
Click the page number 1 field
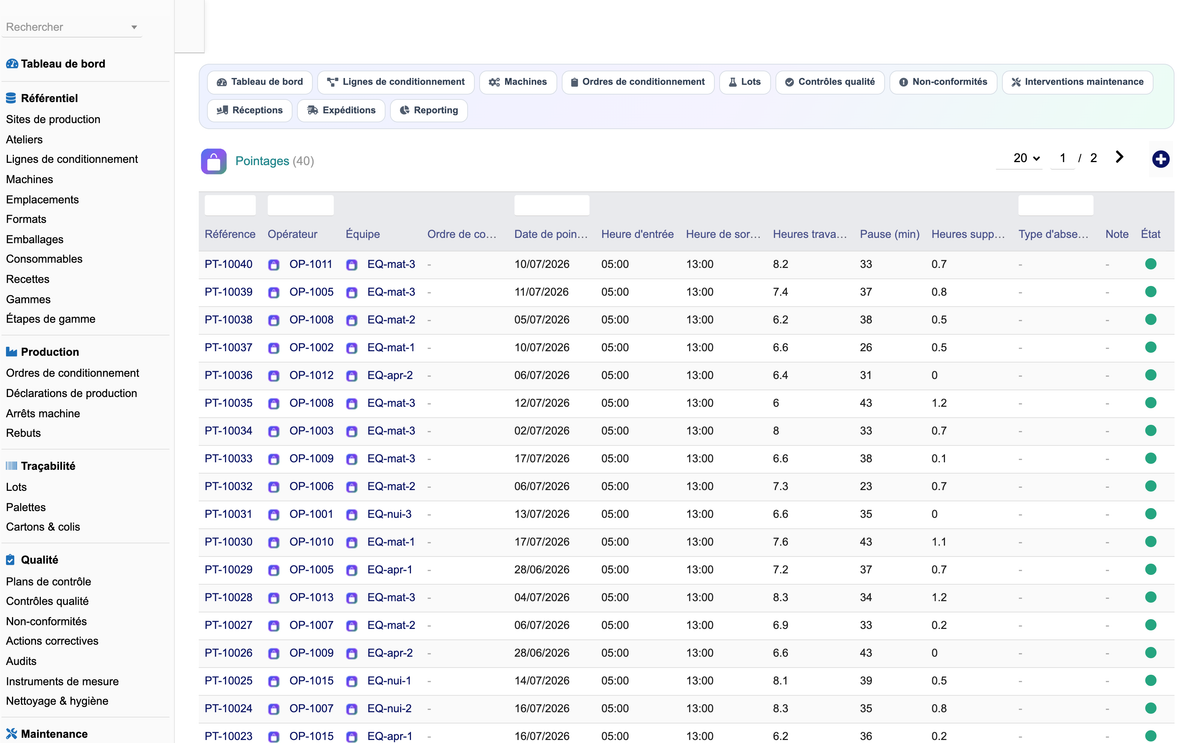point(1063,158)
